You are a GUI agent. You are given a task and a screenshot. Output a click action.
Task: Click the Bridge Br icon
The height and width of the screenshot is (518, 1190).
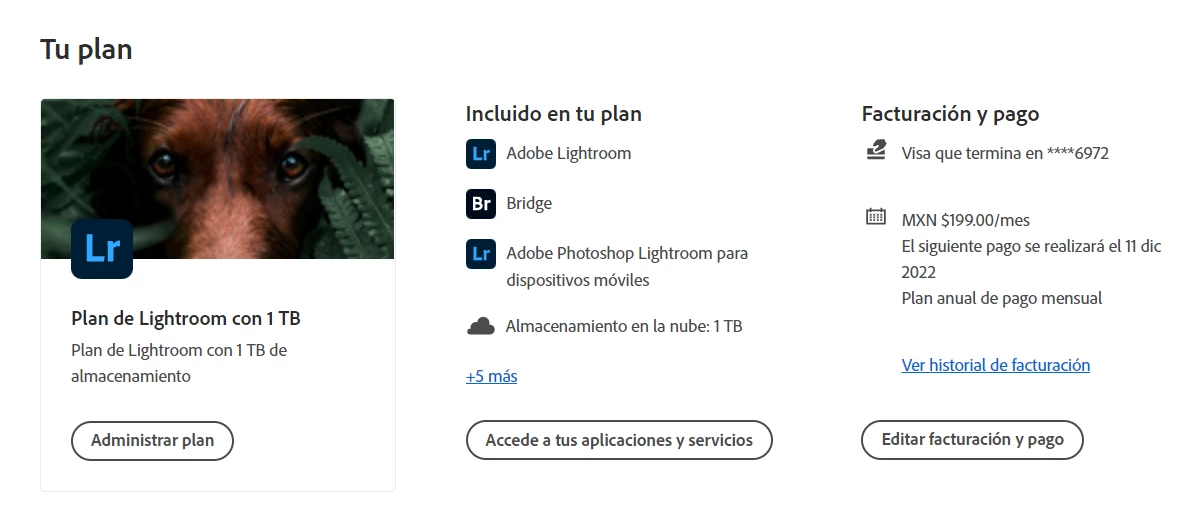tap(480, 203)
